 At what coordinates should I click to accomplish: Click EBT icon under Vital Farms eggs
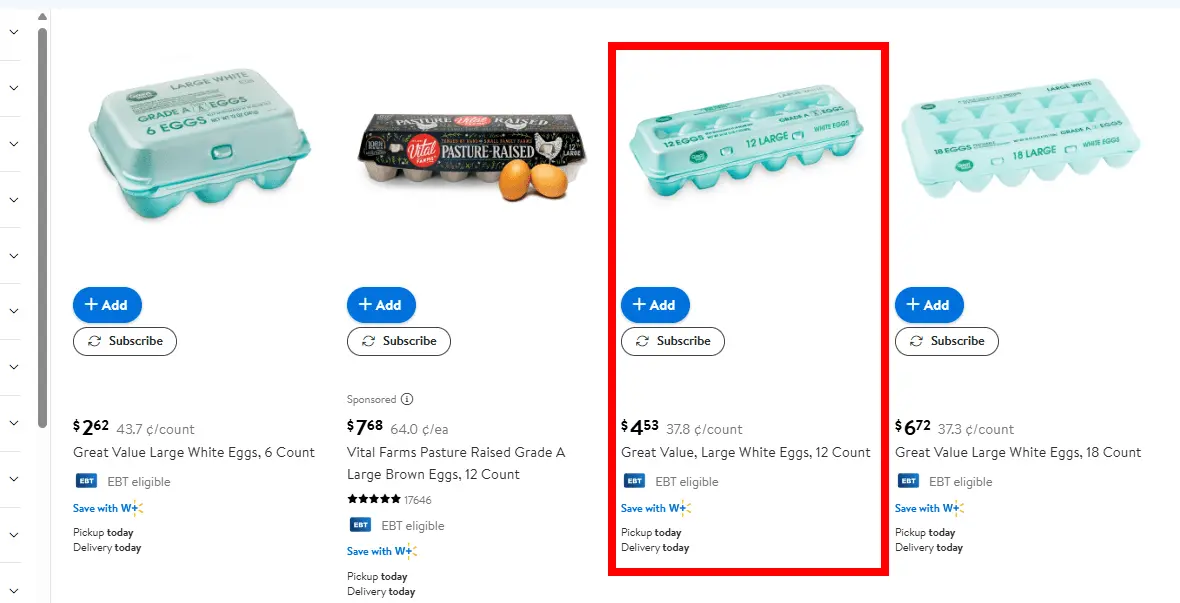point(360,525)
